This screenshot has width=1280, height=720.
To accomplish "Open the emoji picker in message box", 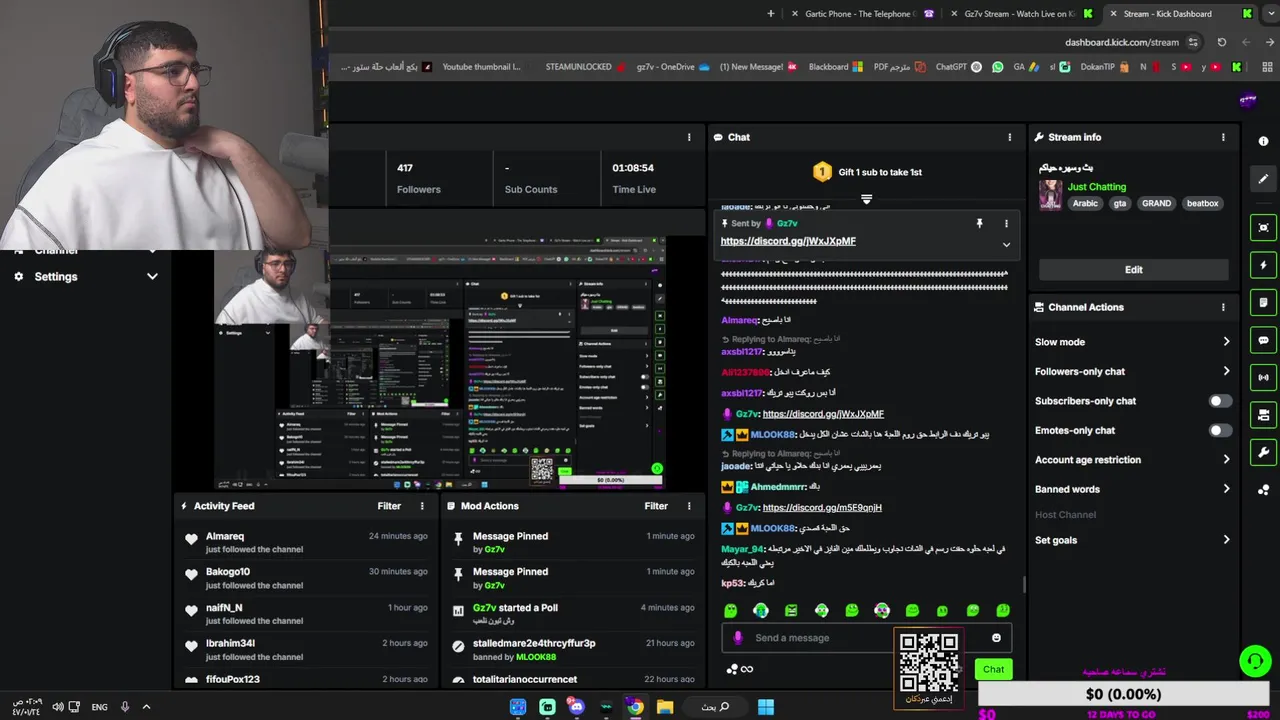I will pyautogui.click(x=996, y=638).
